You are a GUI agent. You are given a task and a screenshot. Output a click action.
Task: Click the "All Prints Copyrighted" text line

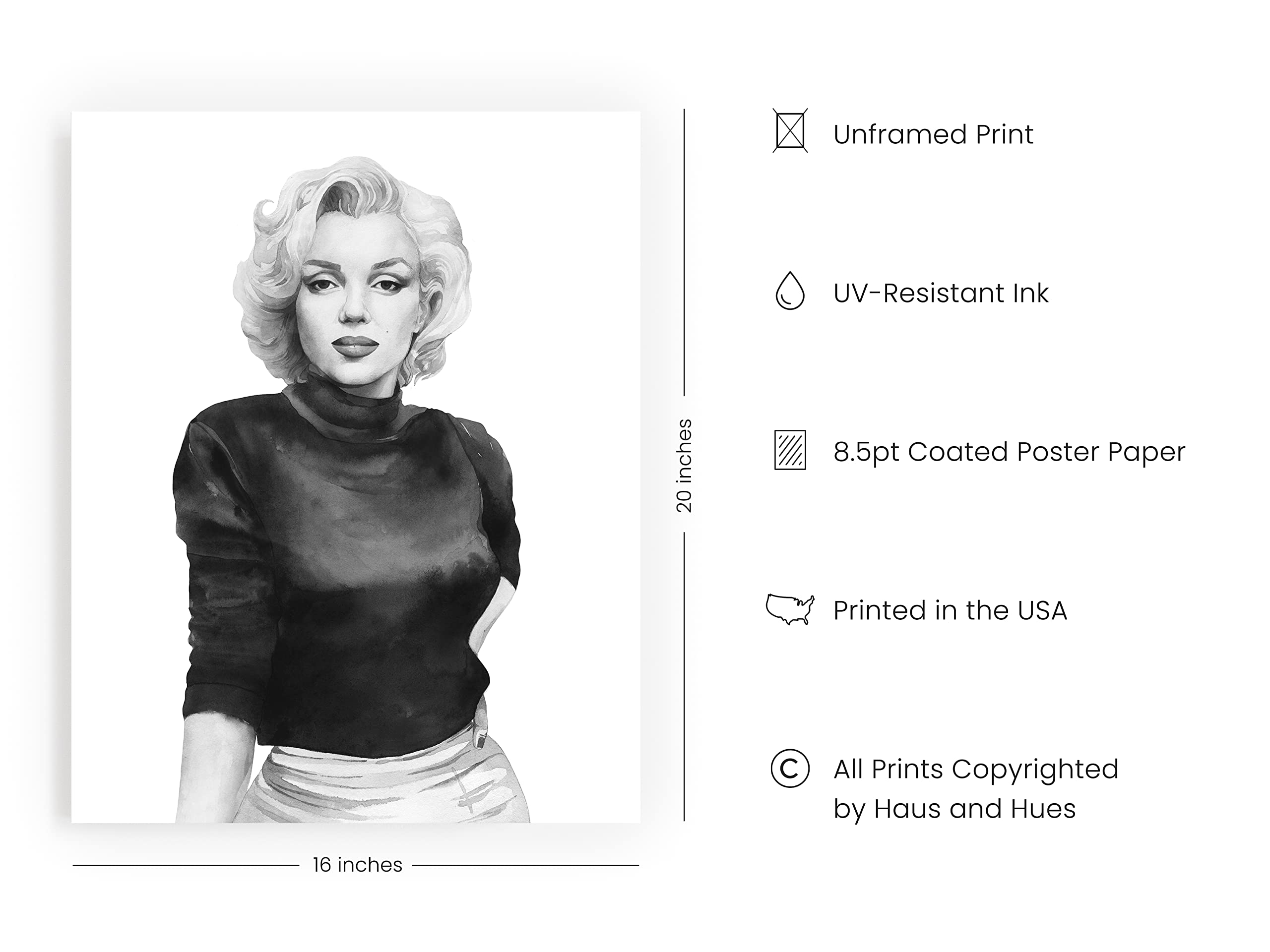point(975,770)
